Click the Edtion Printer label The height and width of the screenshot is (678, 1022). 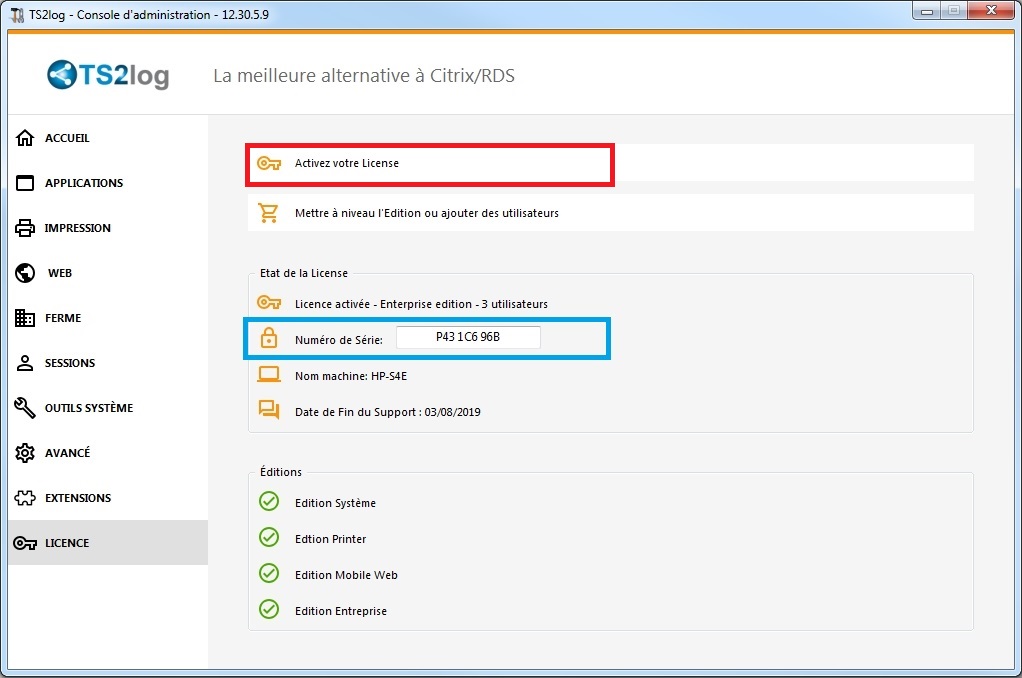click(x=330, y=539)
